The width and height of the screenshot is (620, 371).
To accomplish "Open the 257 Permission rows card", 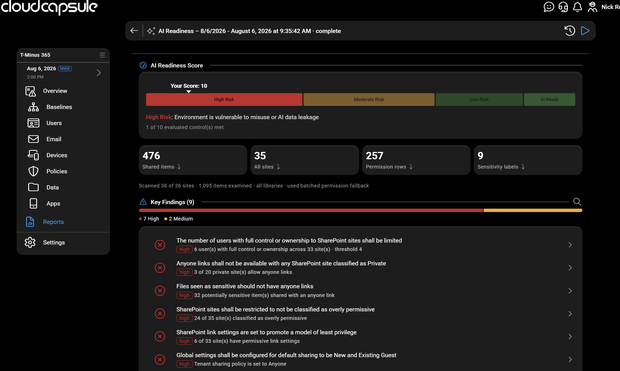I will tap(416, 160).
